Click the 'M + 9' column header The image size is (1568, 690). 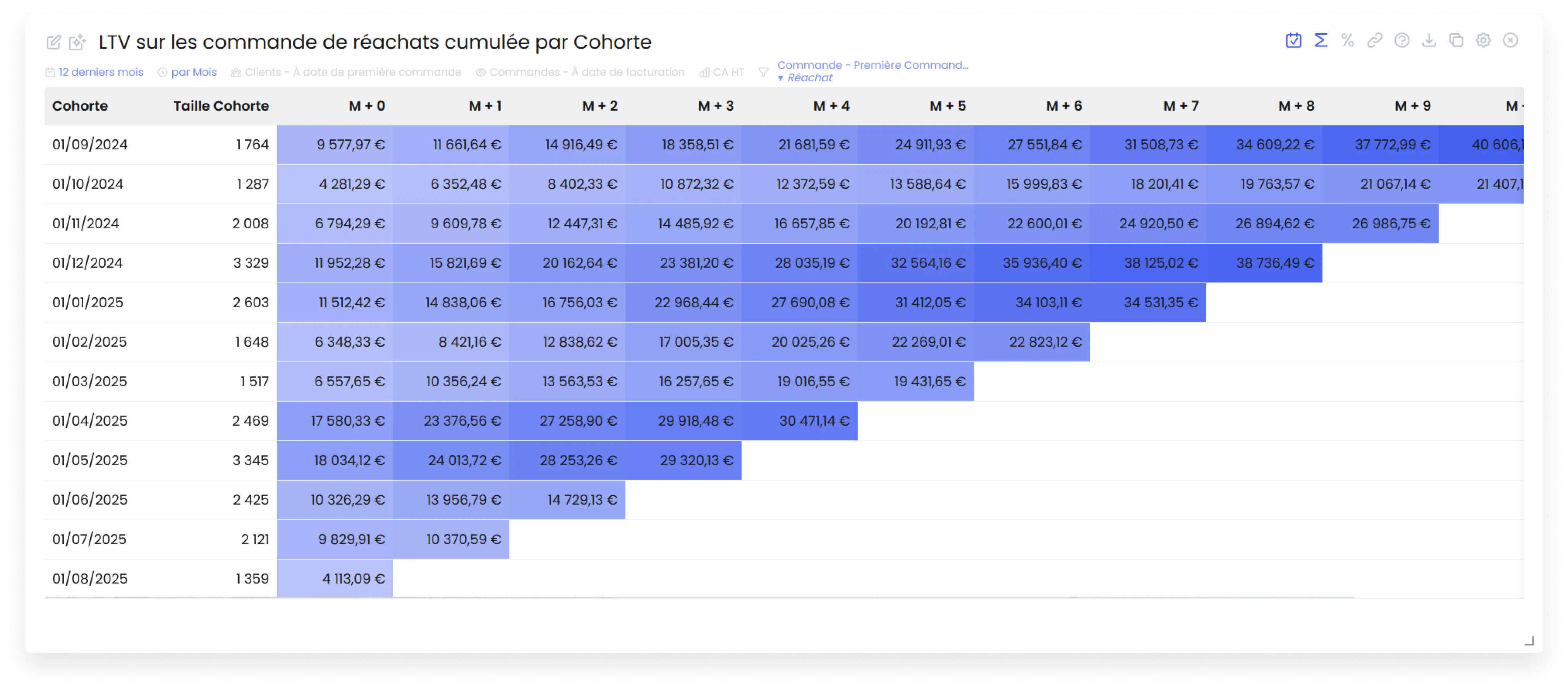pyautogui.click(x=1412, y=106)
